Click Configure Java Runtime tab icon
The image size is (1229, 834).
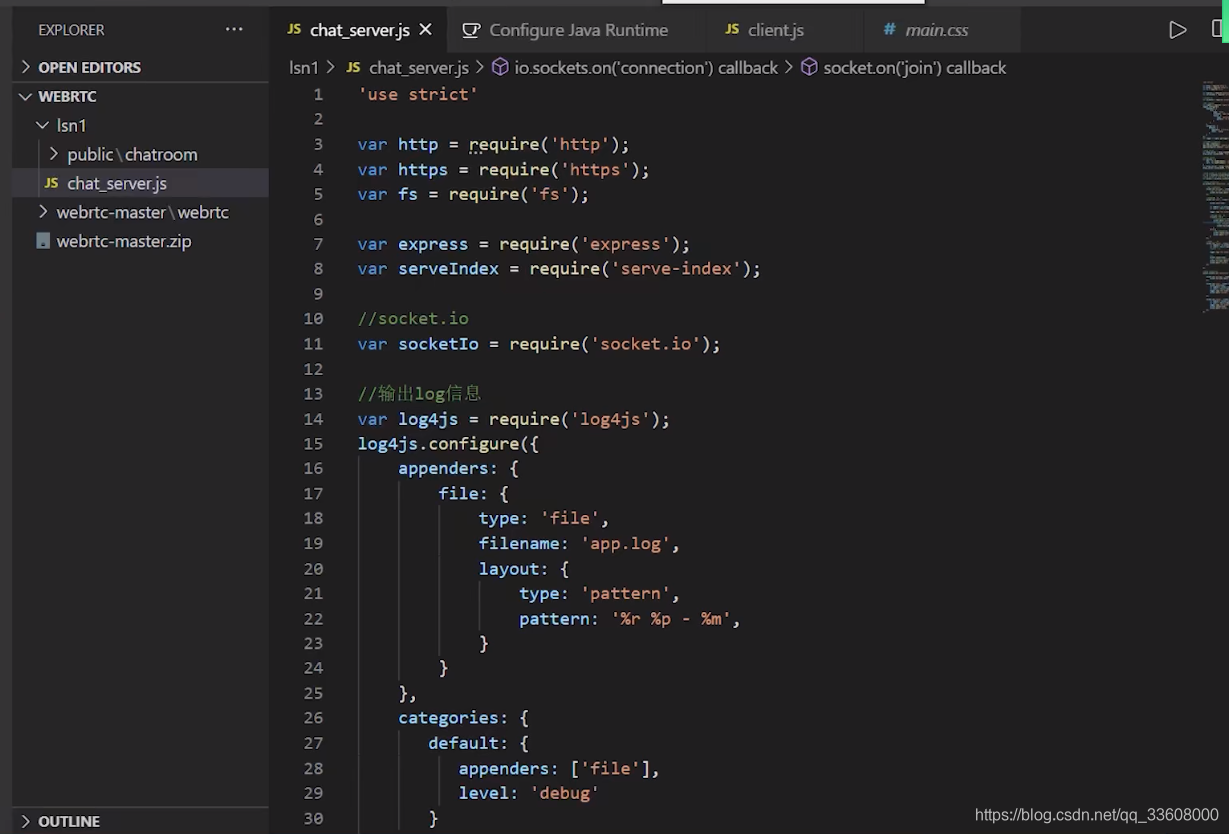pos(471,30)
